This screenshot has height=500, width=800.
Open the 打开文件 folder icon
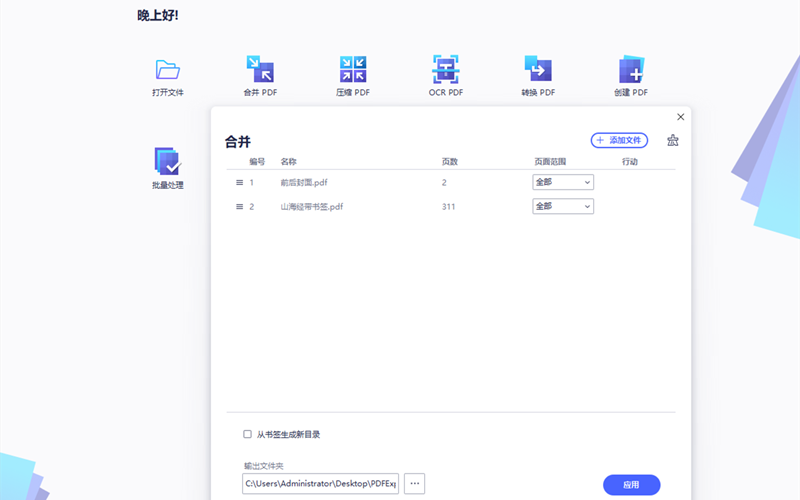(167, 70)
